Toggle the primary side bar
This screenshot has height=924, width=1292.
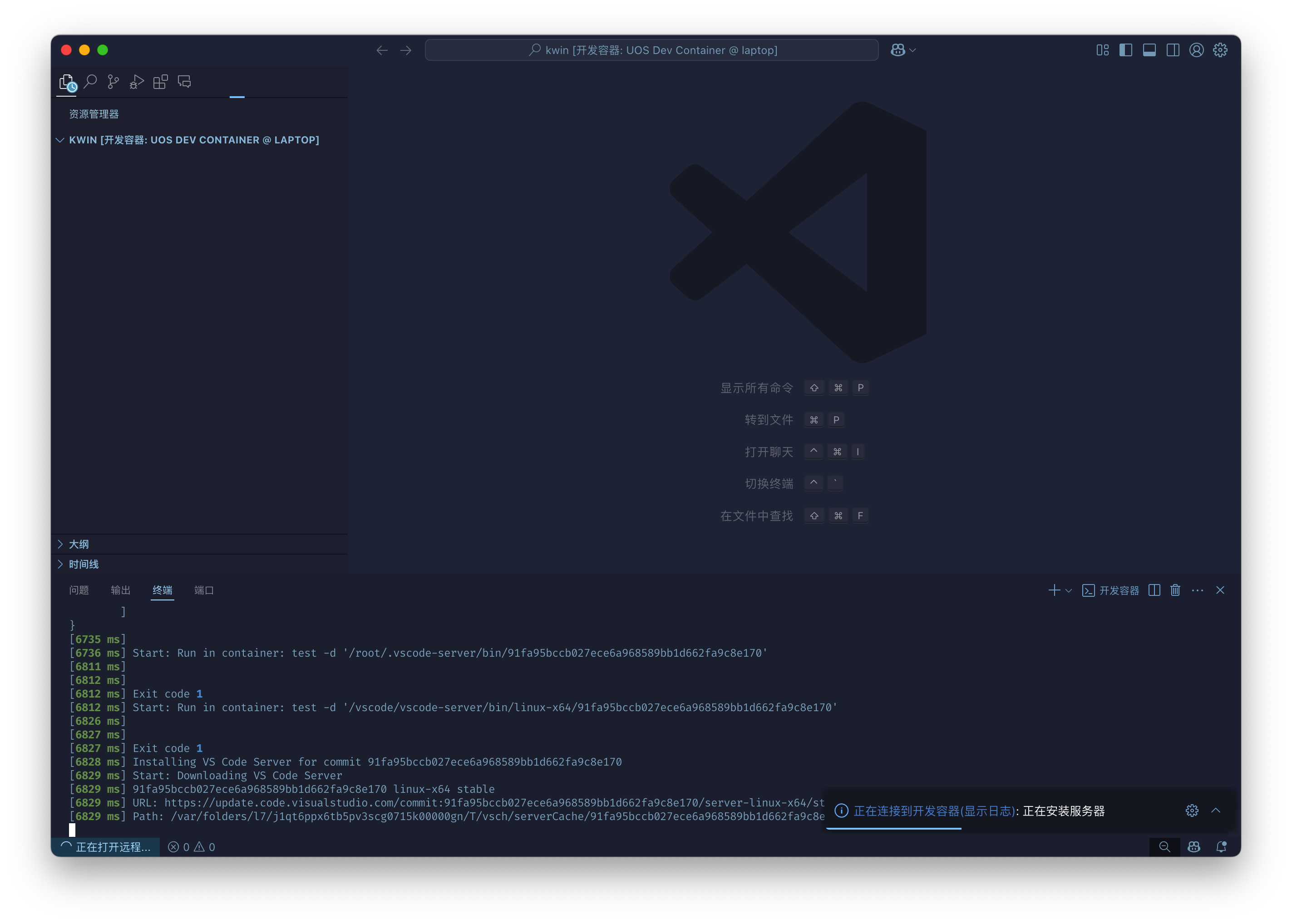(1125, 50)
